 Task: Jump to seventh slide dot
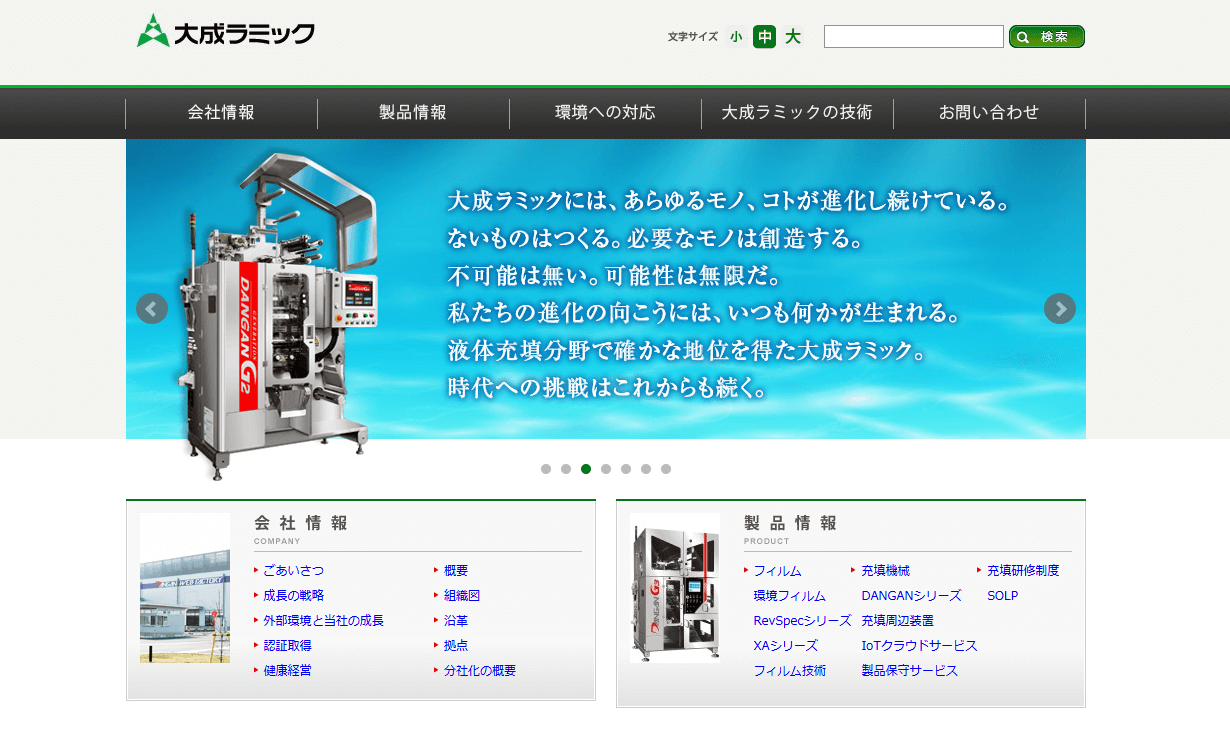point(666,469)
